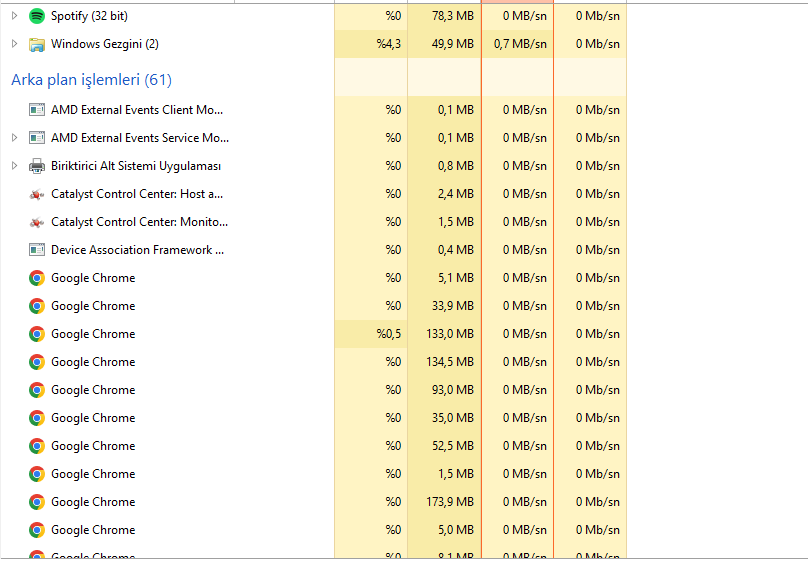Expand the Biriktirici Alt Sistemi Uygulaması entry

point(14,166)
